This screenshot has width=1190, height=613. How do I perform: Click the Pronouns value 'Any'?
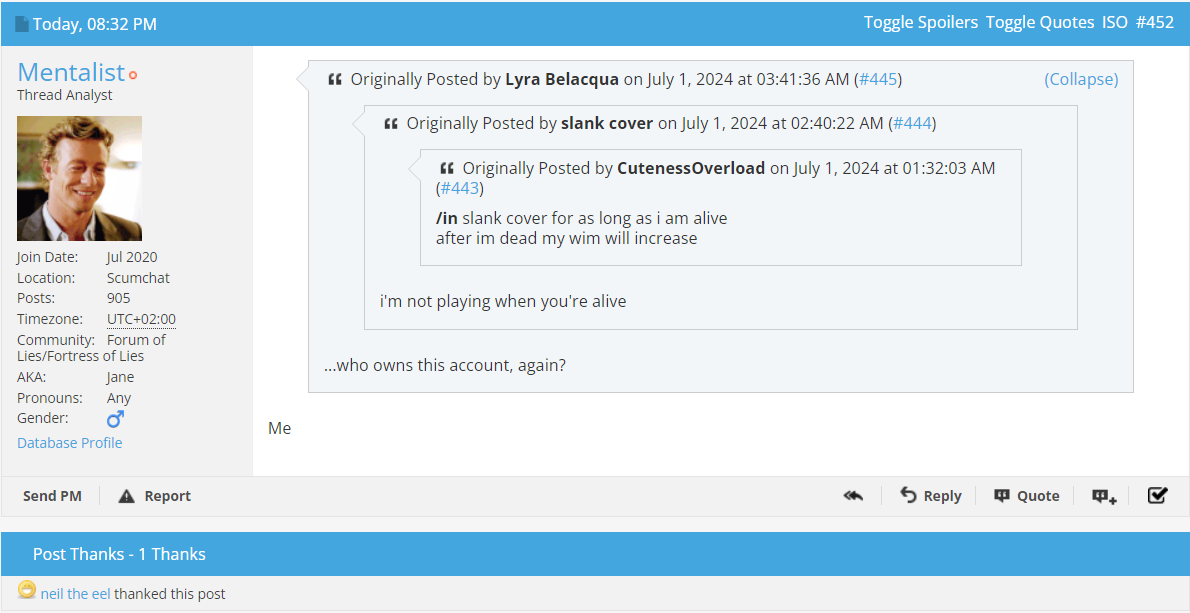click(119, 398)
